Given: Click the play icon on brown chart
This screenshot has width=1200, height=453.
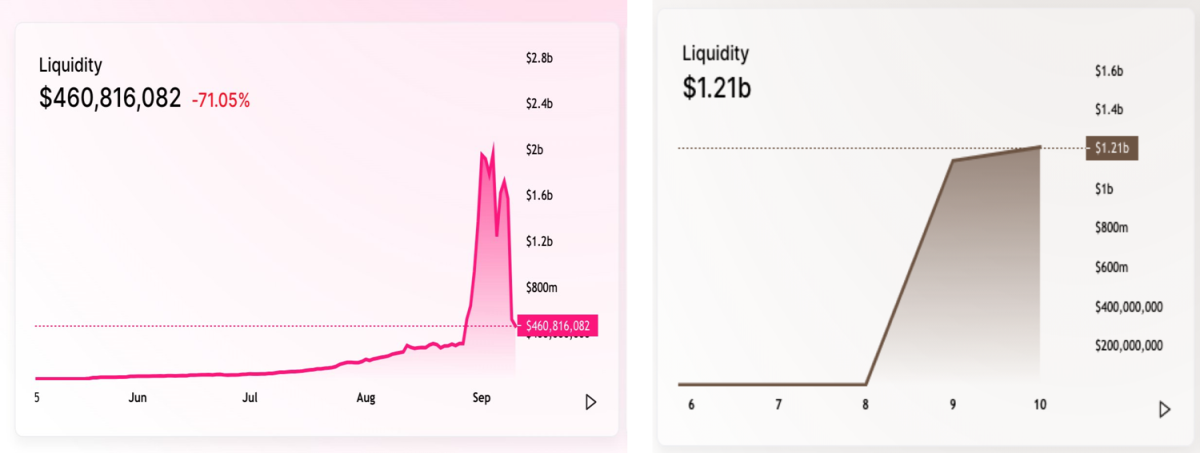Looking at the screenshot, I should (x=1164, y=409).
